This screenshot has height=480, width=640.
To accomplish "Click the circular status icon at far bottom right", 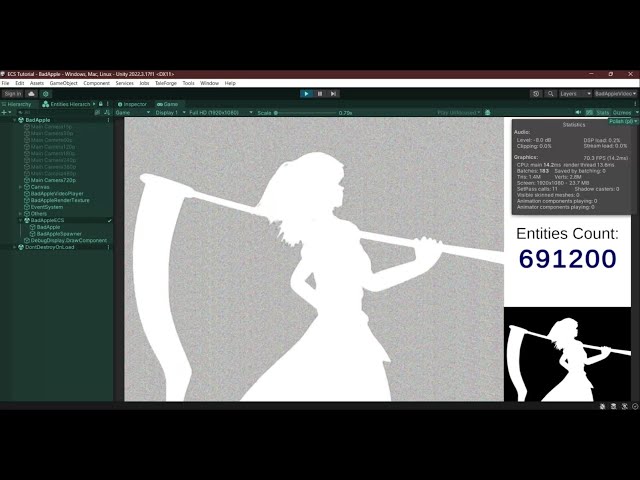I will tap(635, 406).
